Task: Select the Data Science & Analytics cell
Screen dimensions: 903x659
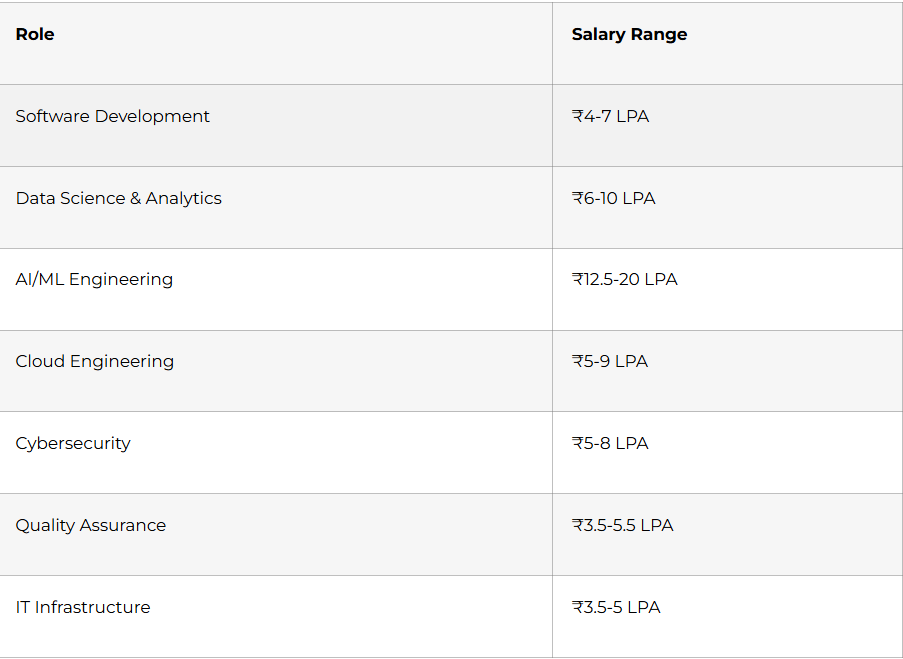Action: coord(119,199)
